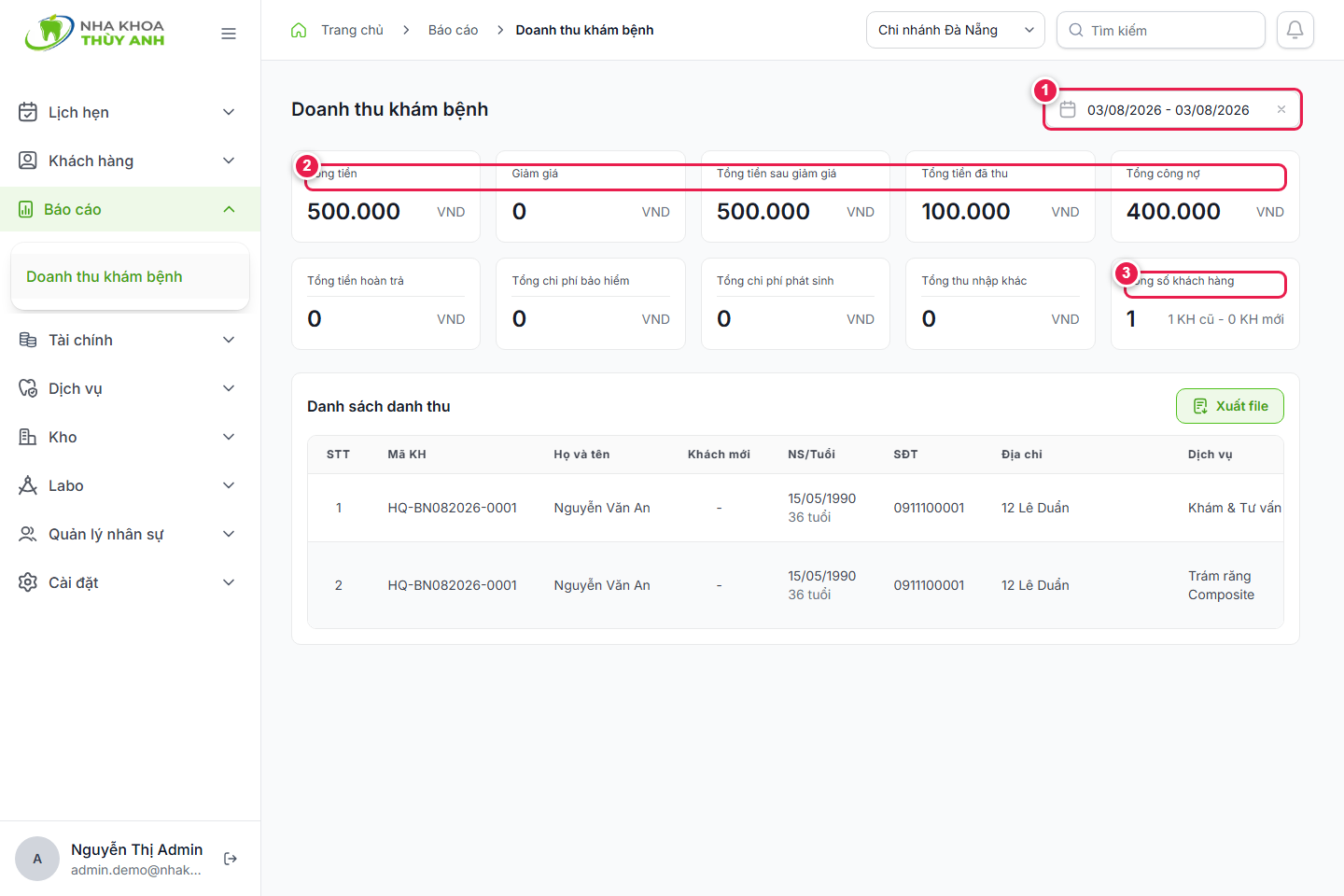This screenshot has width=1344, height=896.
Task: Expand the Khách hàng menu chevron
Action: point(229,161)
